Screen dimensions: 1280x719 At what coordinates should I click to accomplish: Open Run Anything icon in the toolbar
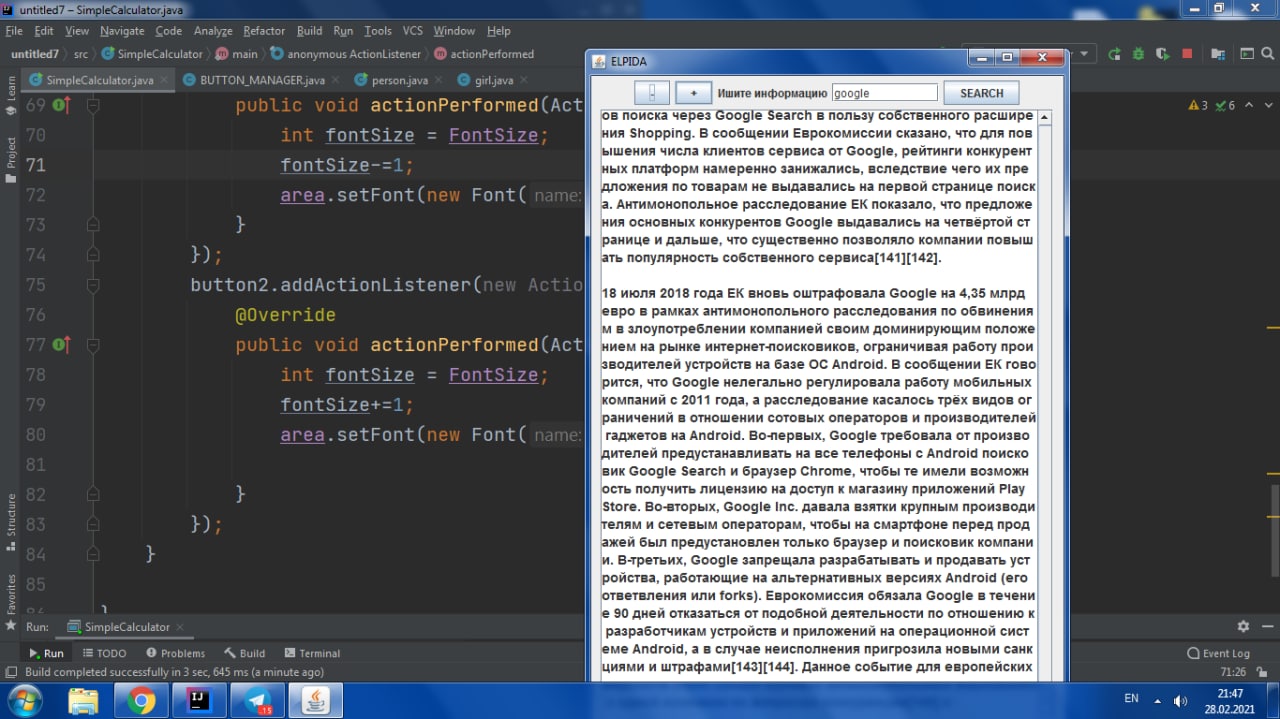(x=1246, y=54)
